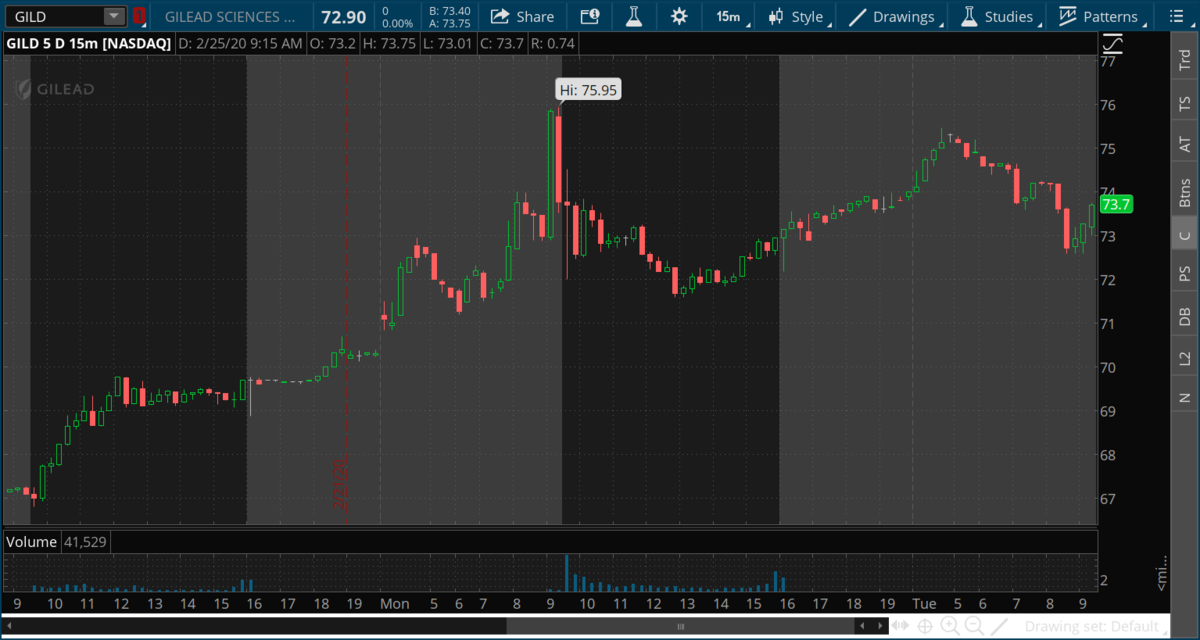Click the flask icon beside the gear
The height and width of the screenshot is (640, 1200).
(x=633, y=16)
